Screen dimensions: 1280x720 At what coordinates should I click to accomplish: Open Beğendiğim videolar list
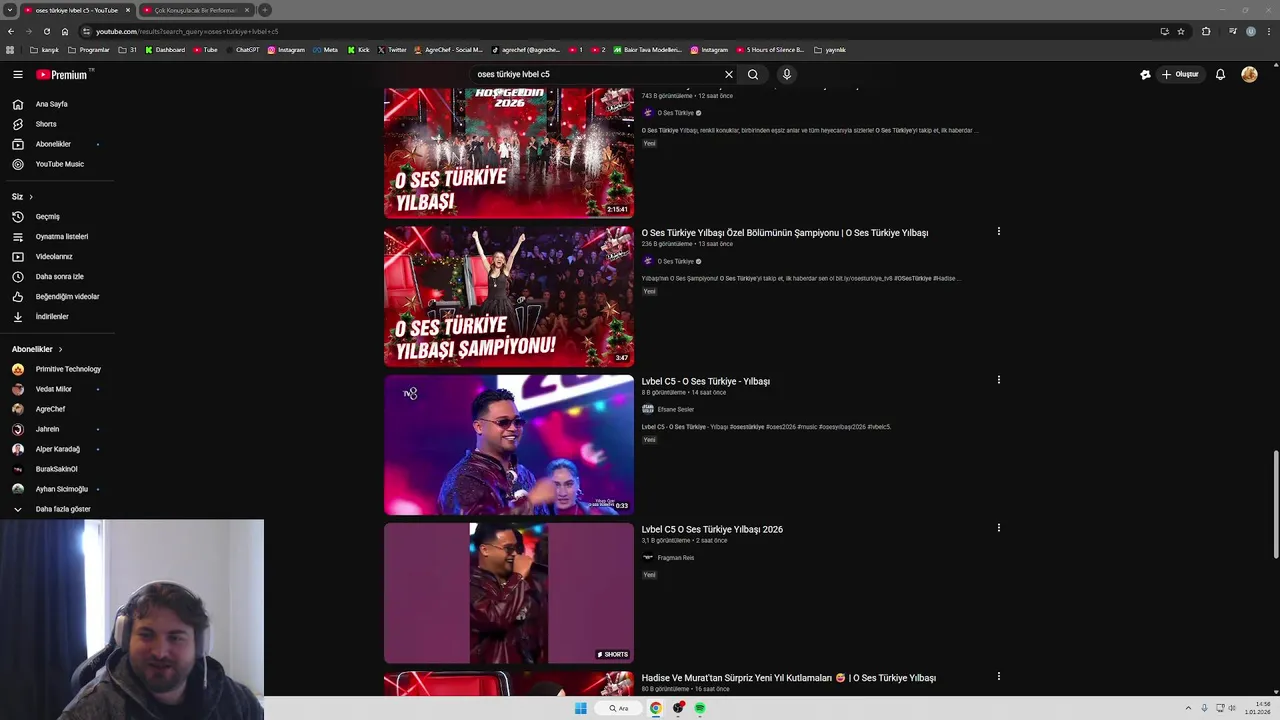click(67, 296)
